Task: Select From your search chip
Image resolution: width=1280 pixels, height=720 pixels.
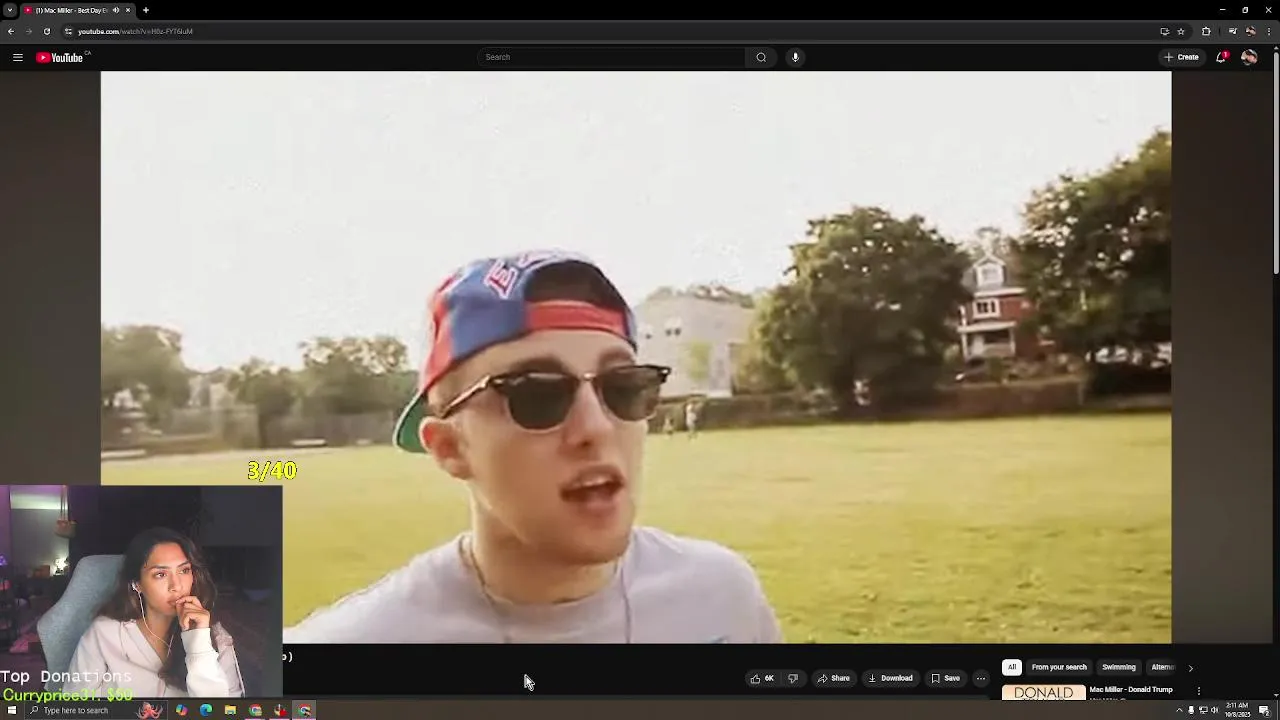Action: click(1059, 667)
